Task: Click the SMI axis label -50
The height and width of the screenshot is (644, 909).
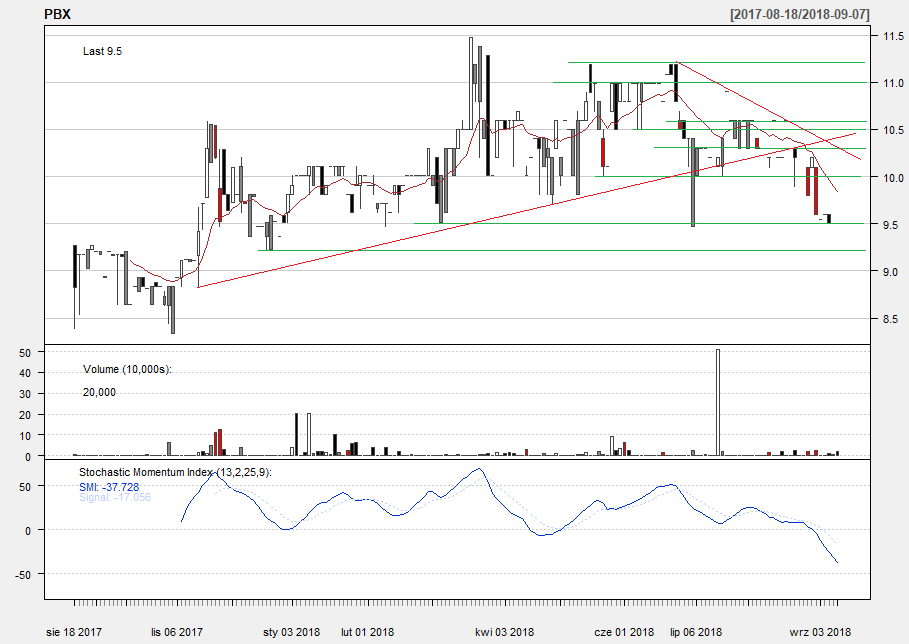Action: pos(24,574)
